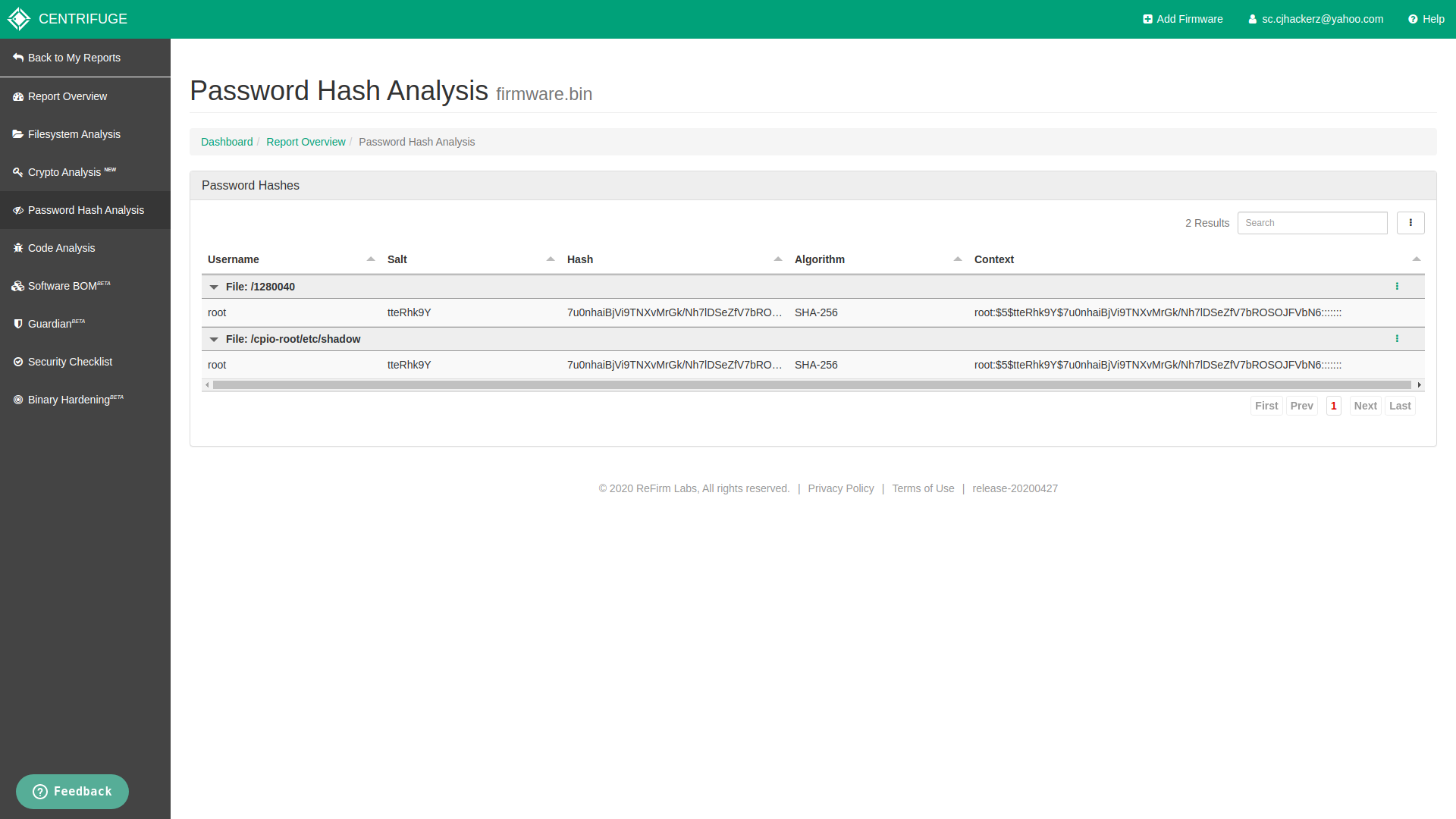Click the Help question mark icon

[1413, 20]
